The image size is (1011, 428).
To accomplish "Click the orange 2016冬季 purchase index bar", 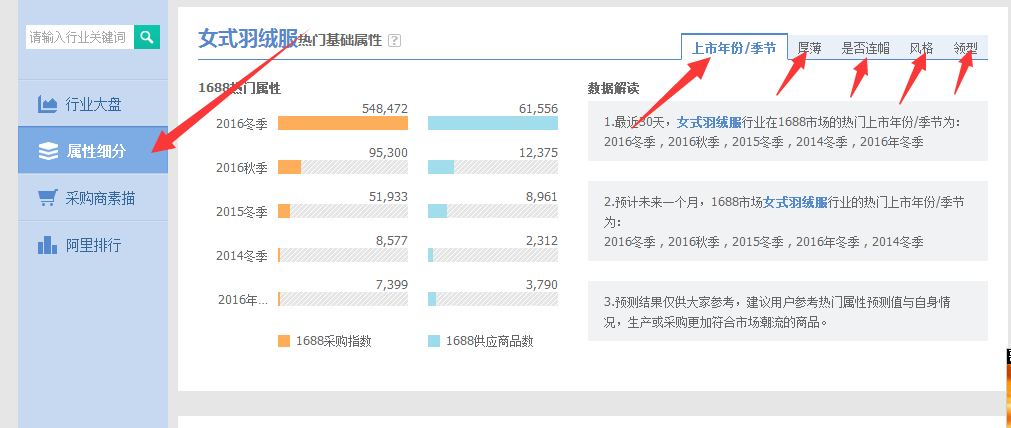I will [x=342, y=123].
